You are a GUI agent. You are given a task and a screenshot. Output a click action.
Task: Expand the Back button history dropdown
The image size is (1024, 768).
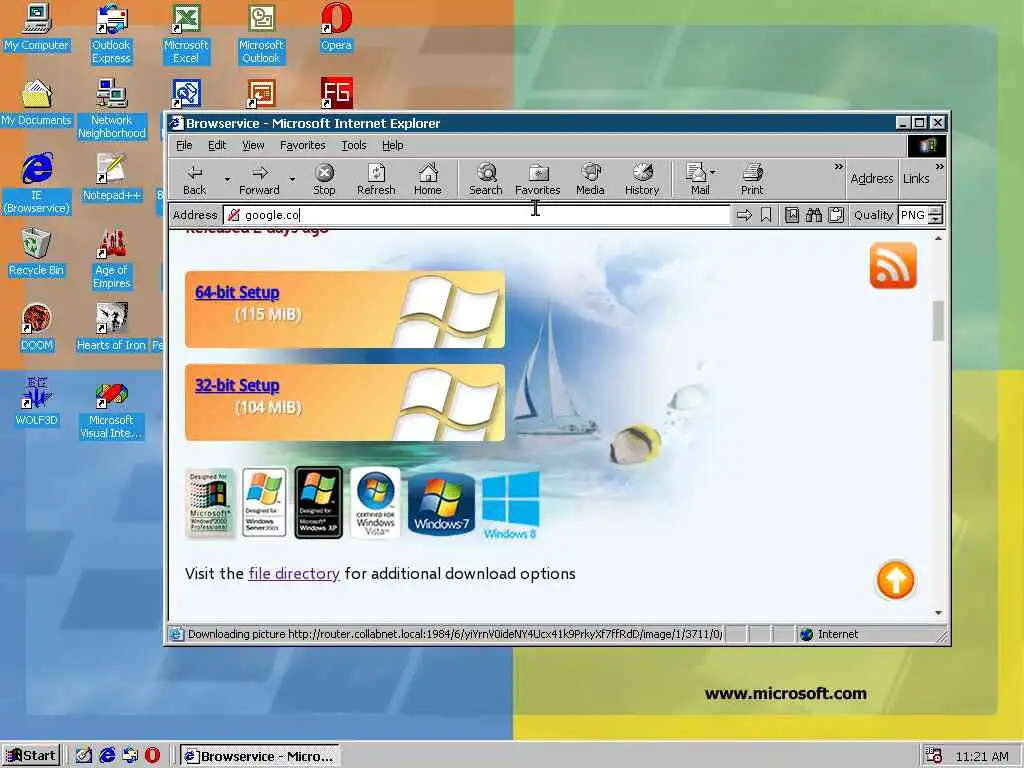227,179
